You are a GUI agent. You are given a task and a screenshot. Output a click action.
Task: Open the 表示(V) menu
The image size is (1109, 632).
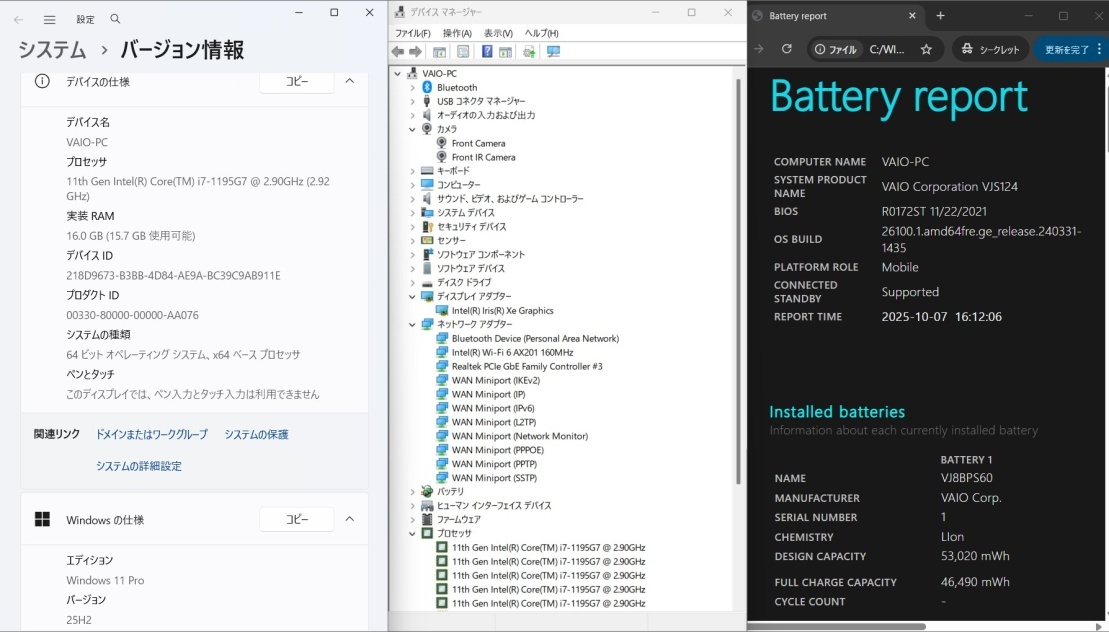(x=498, y=33)
